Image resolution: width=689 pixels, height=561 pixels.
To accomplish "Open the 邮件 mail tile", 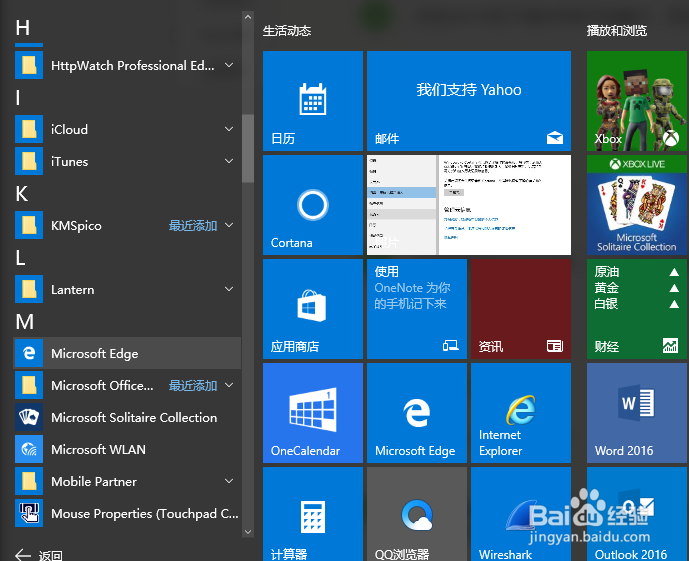I will click(469, 101).
